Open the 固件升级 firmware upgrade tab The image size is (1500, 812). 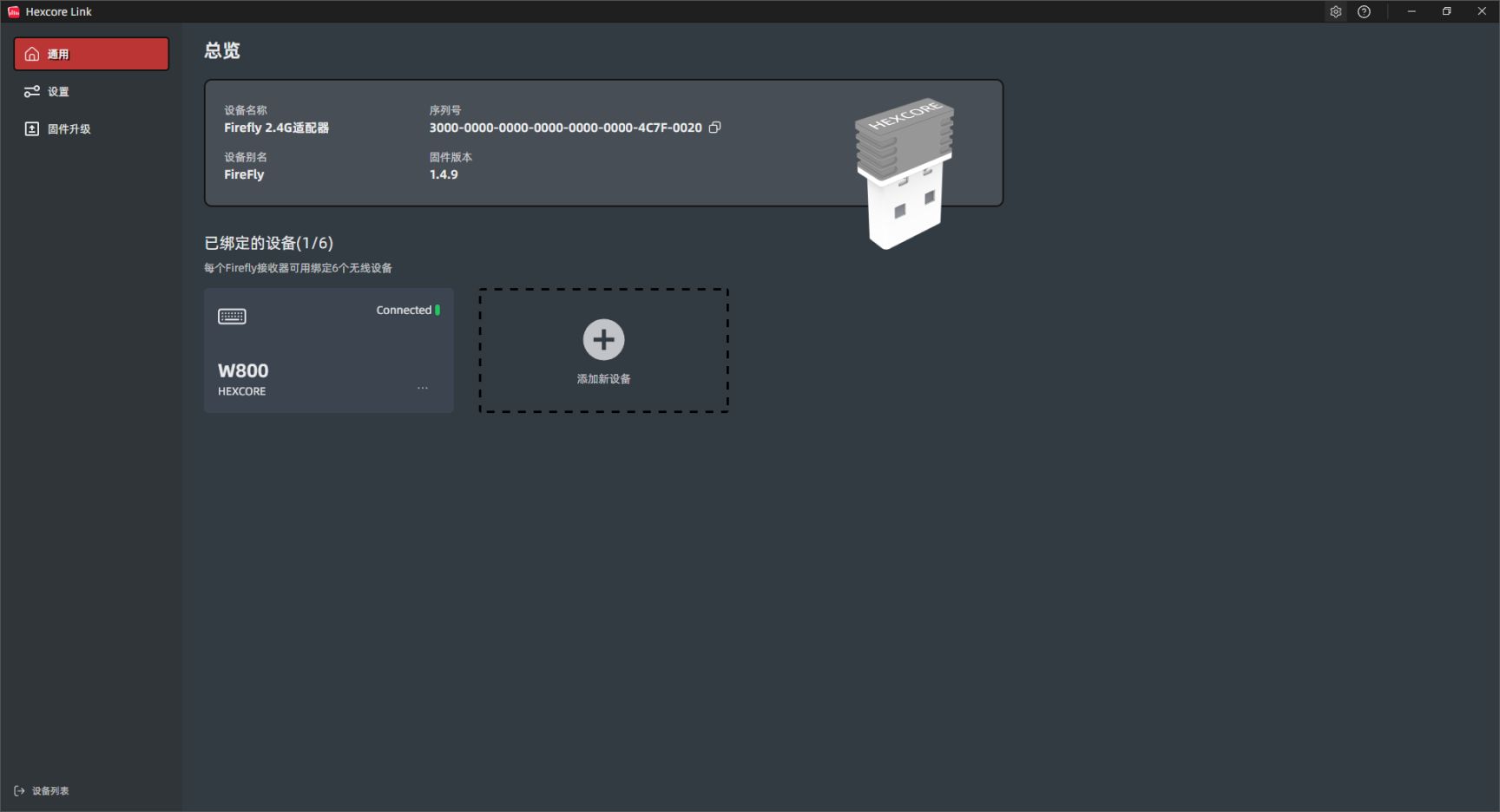(91, 128)
